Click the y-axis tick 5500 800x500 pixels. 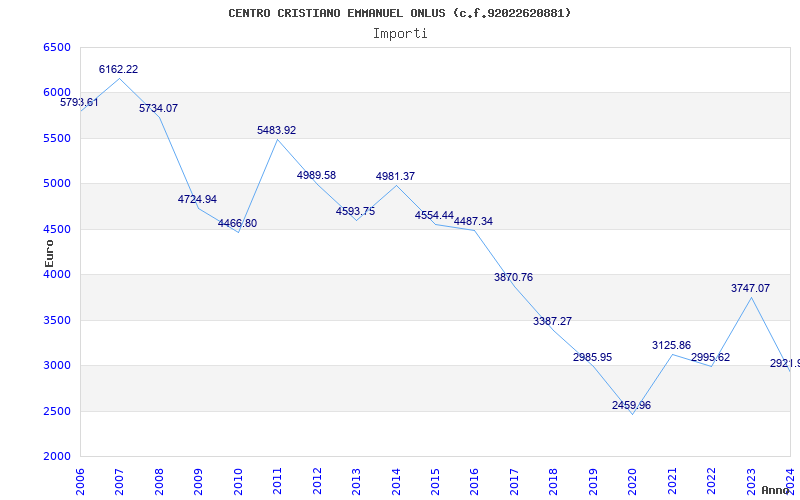click(57, 138)
